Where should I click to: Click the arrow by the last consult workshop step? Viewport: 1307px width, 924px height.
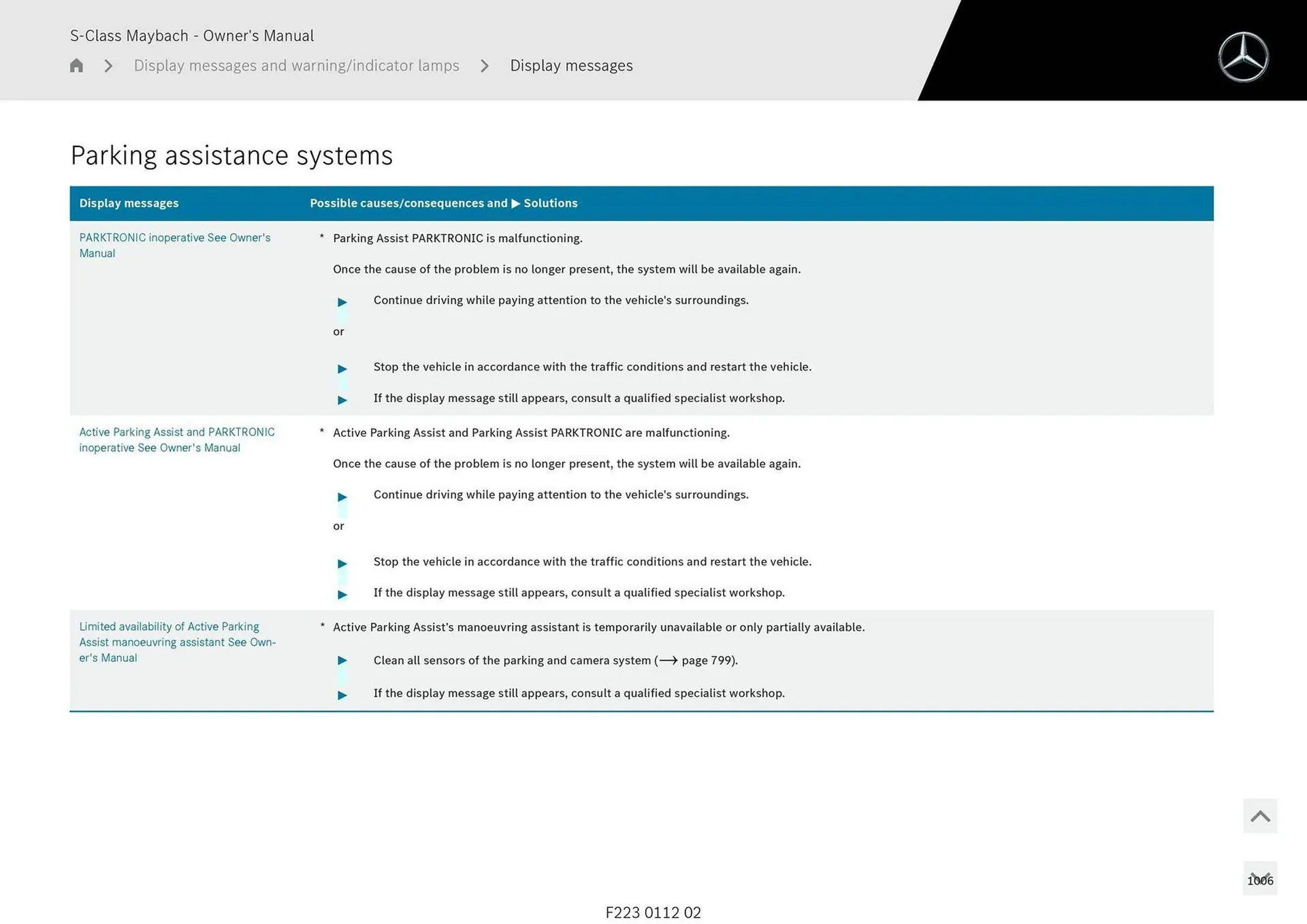click(342, 695)
